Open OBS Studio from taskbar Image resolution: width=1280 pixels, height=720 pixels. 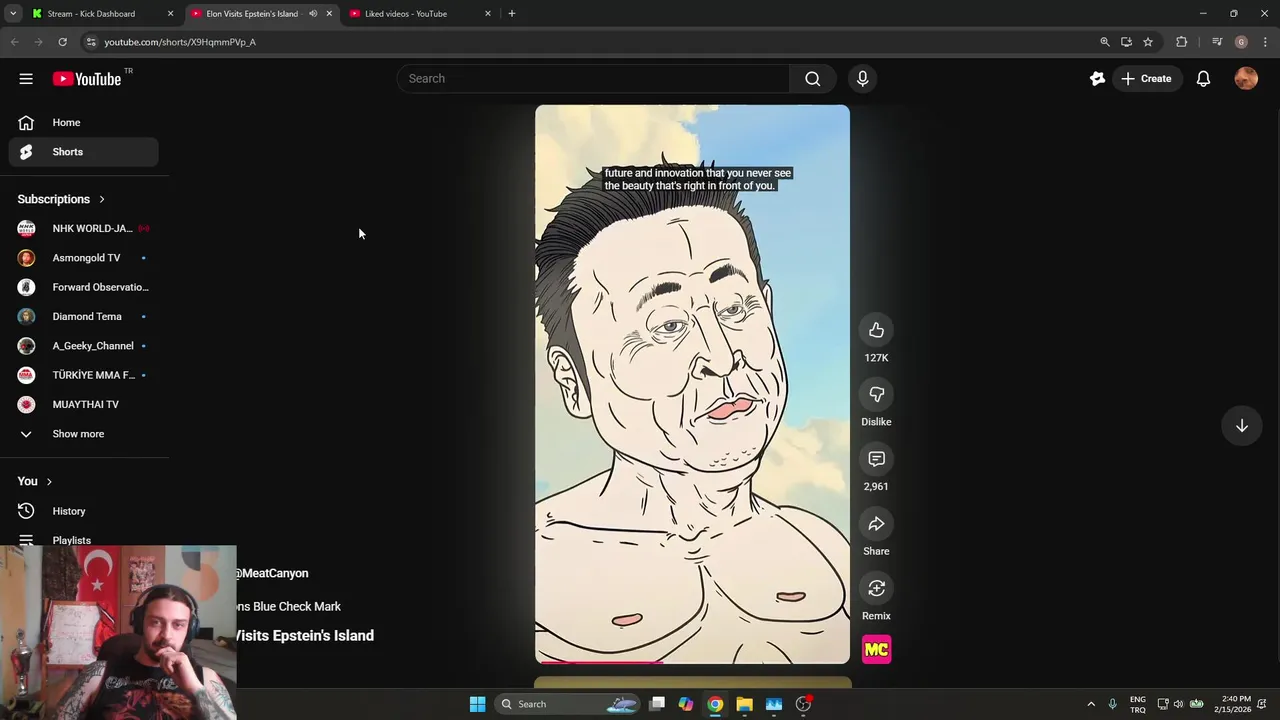click(803, 704)
